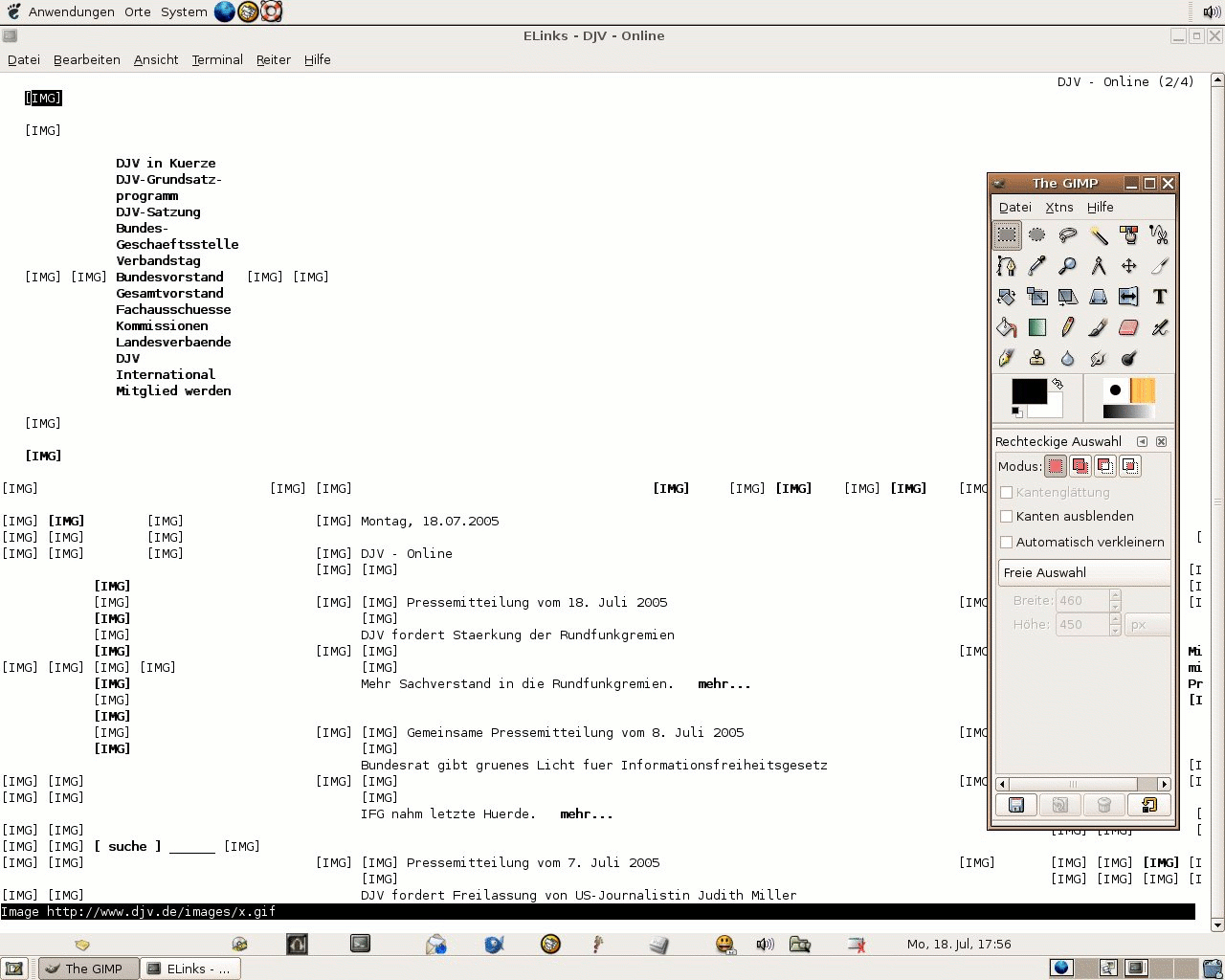Select the Crop knife tool

coord(1160,266)
